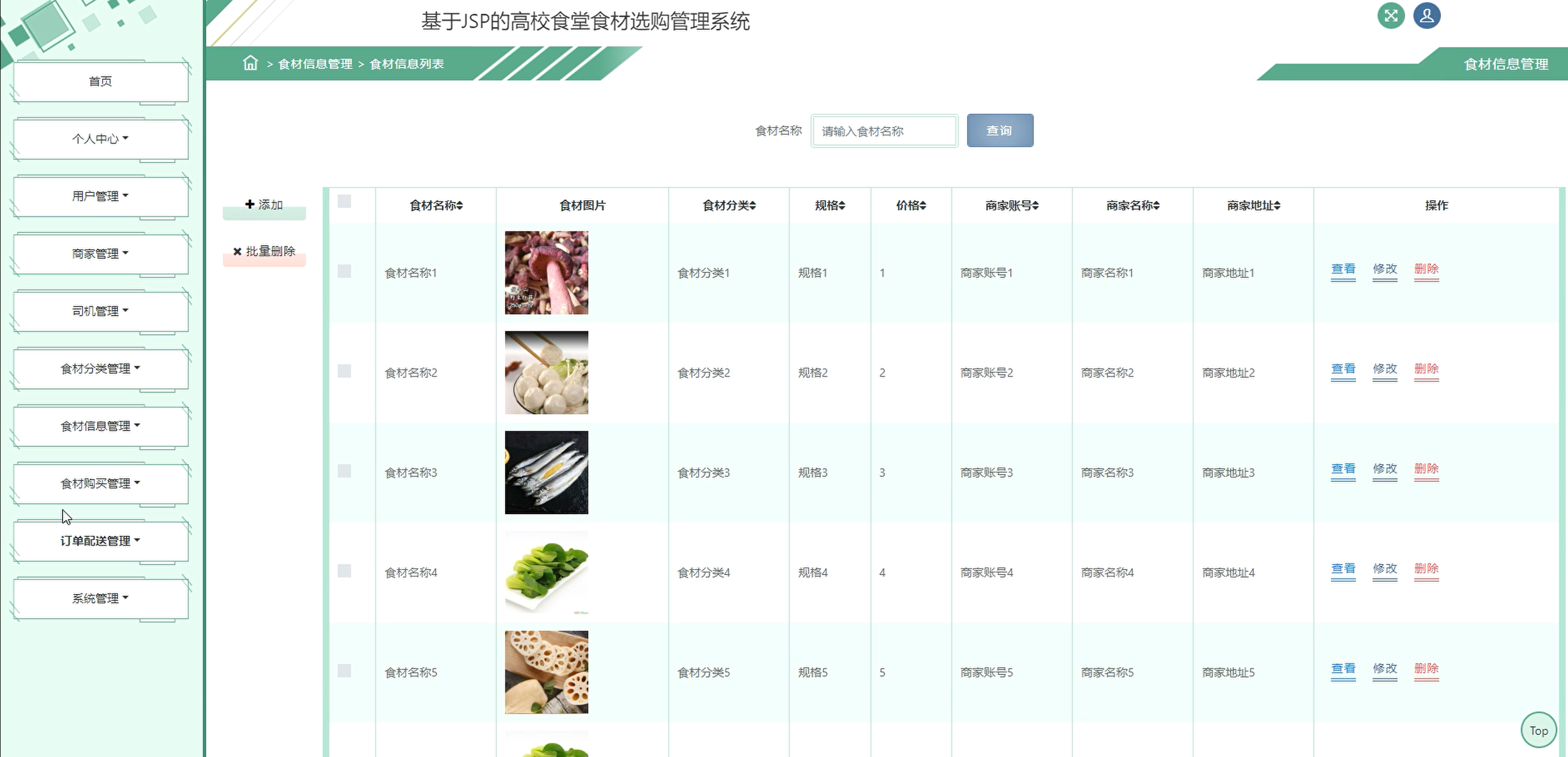
Task: Expand the 个人中心 sidebar menu
Action: 100,139
